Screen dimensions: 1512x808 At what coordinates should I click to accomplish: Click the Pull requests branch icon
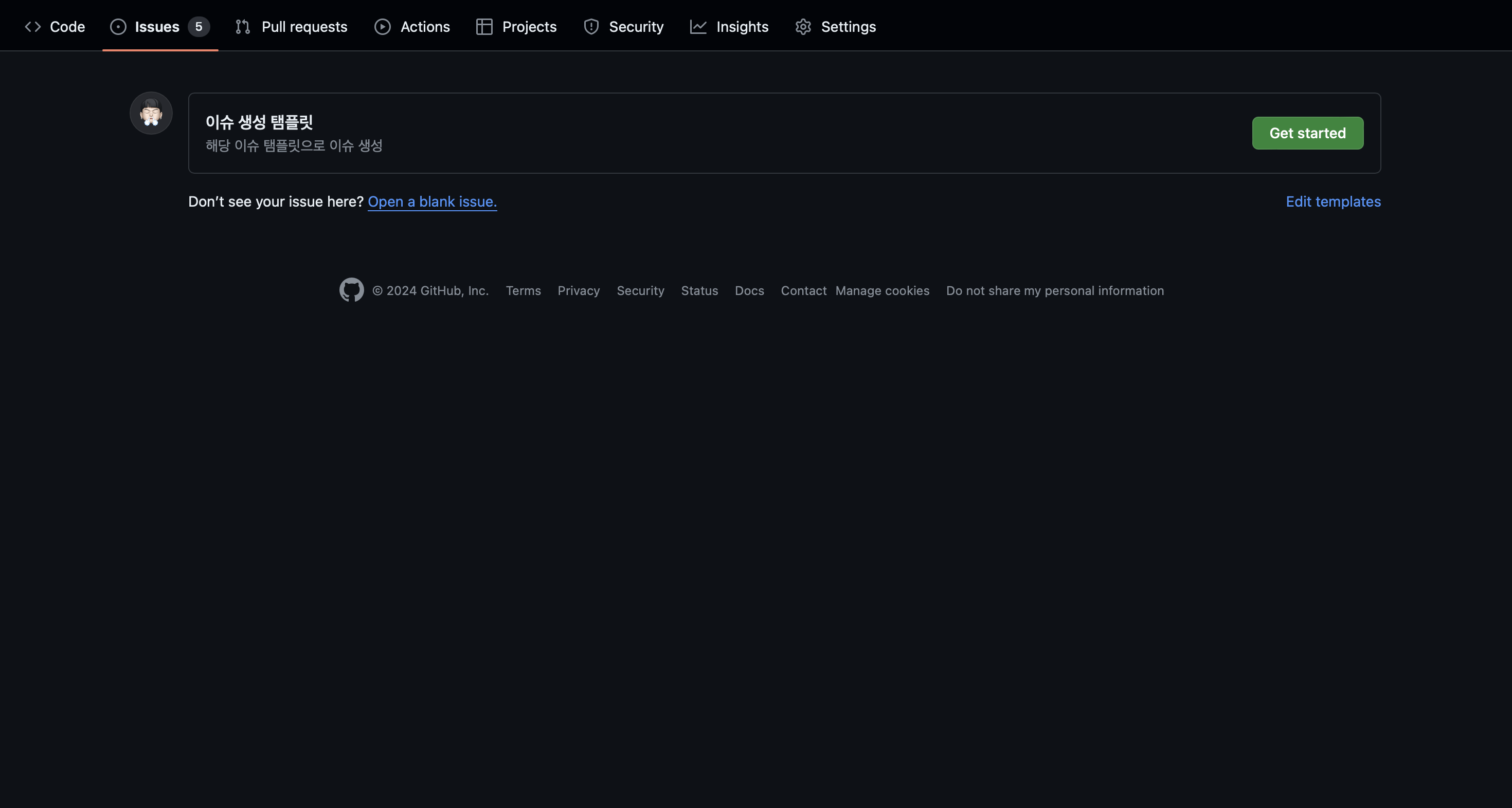point(242,27)
